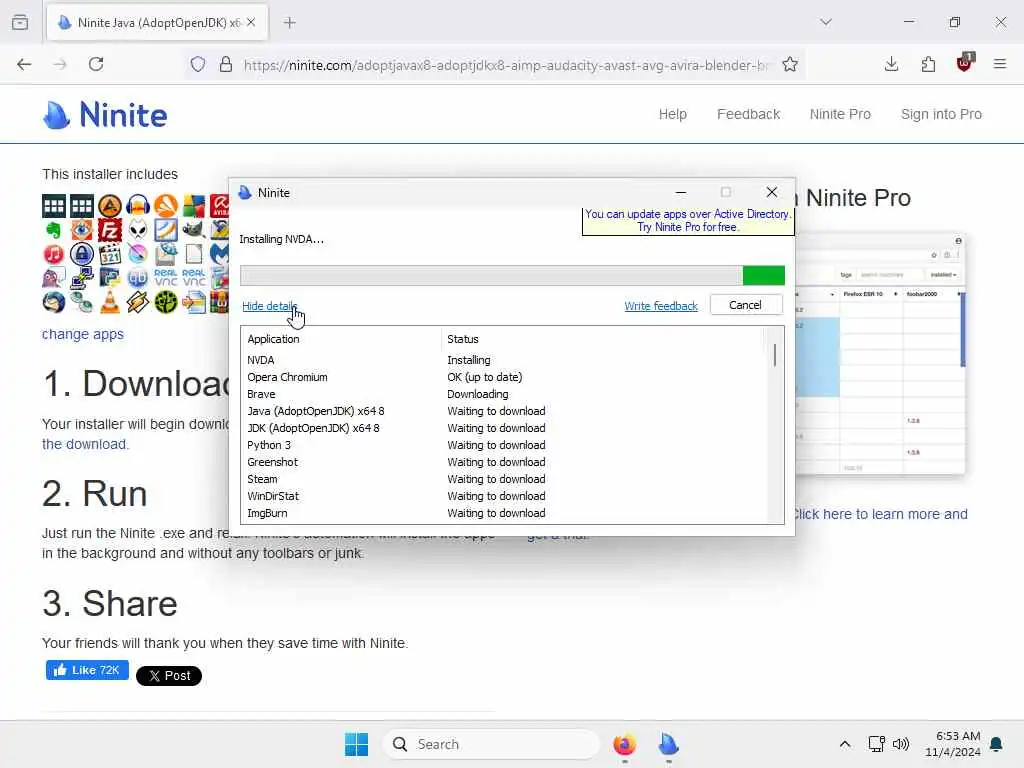The image size is (1024, 768).
Task: Click the AIMP app icon
Action: point(110,206)
